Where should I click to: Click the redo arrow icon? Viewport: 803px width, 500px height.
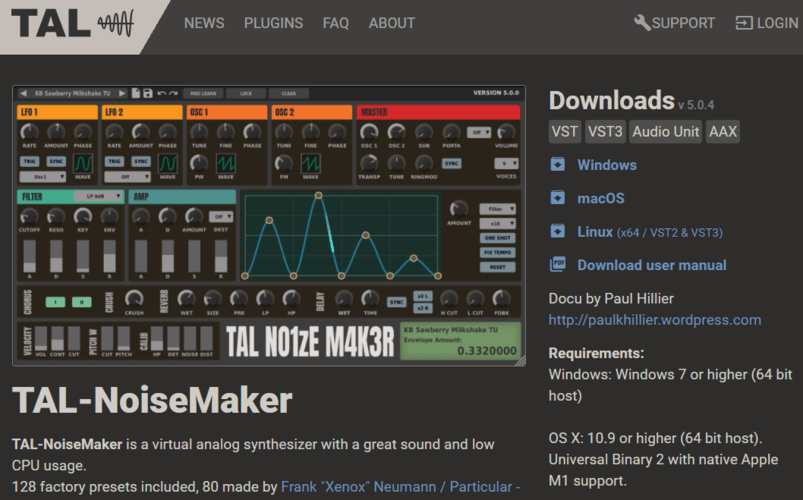tap(174, 93)
